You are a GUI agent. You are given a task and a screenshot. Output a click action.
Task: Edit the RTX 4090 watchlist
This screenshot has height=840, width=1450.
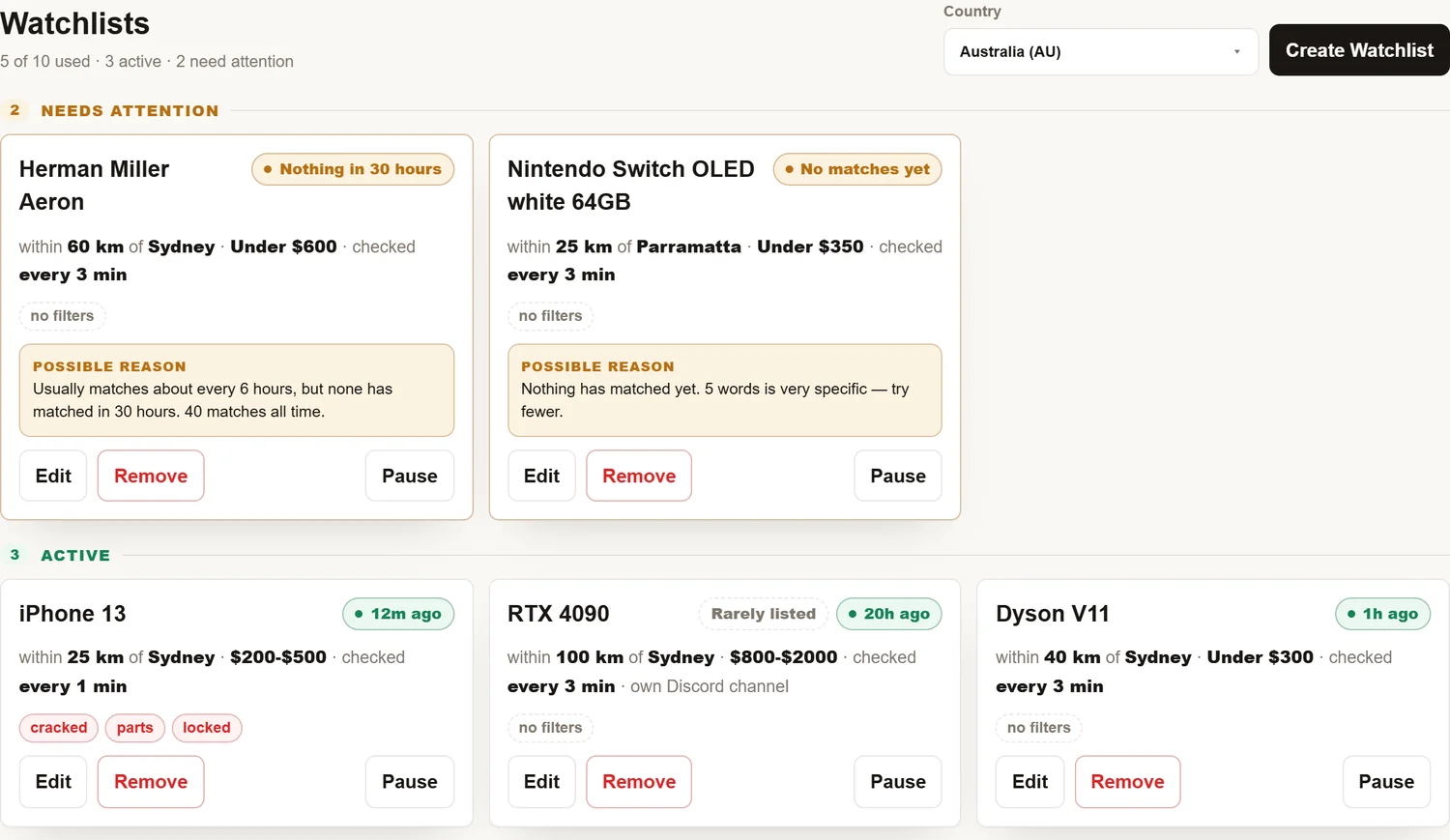tap(541, 782)
